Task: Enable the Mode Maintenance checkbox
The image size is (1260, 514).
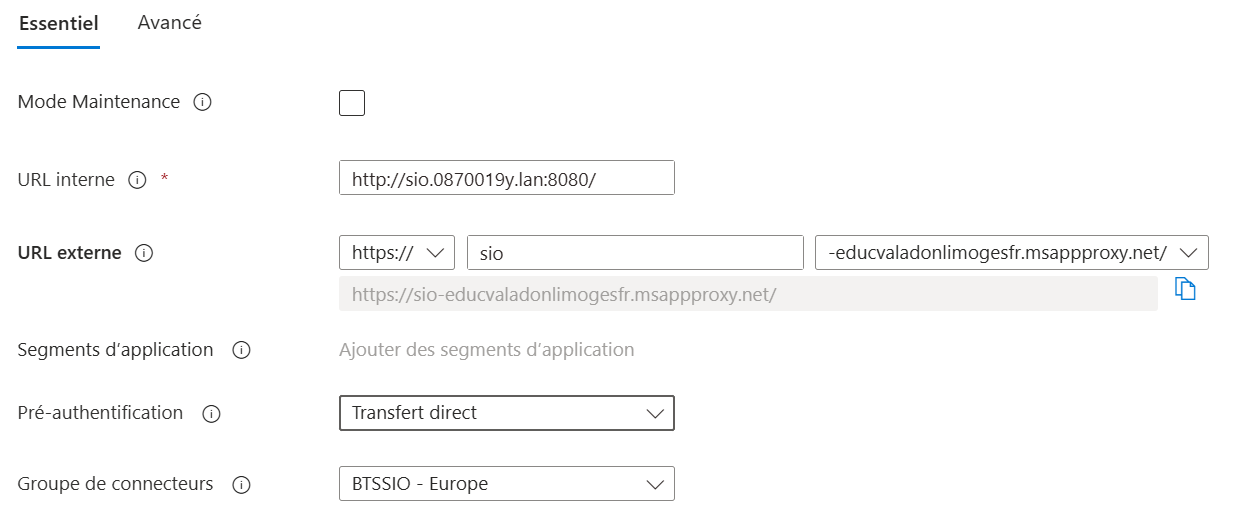Action: click(x=352, y=103)
